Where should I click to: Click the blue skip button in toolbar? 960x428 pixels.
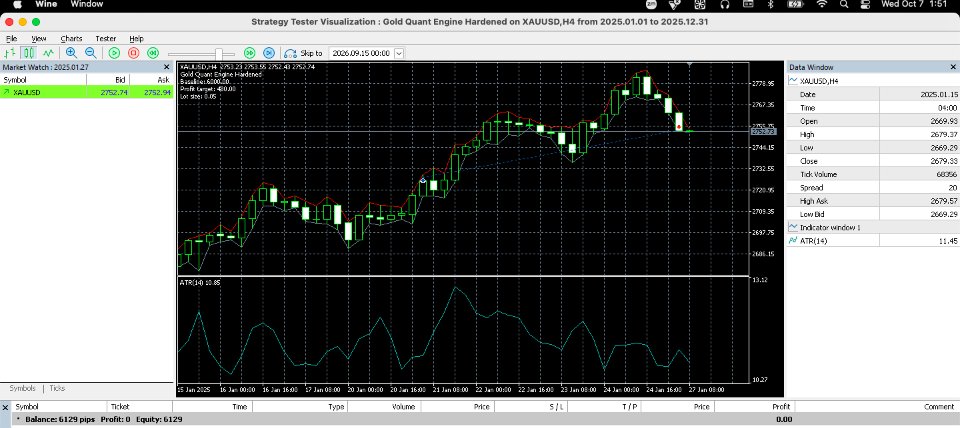[269, 53]
